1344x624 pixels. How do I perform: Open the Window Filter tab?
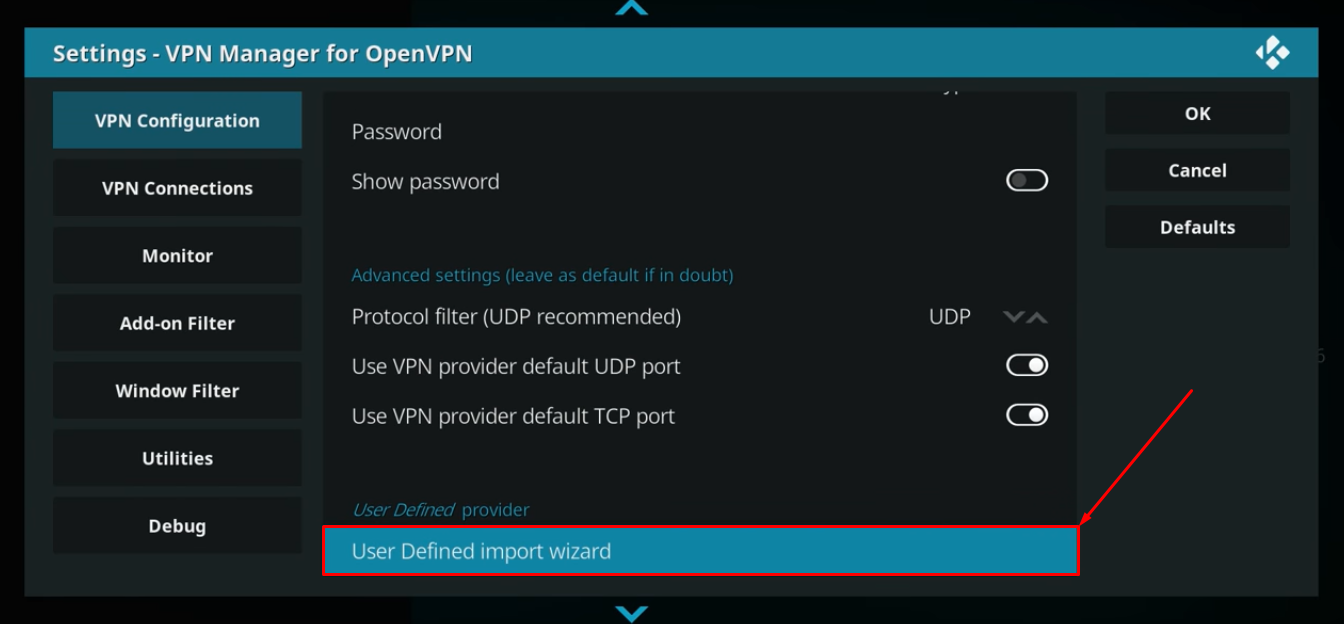pos(177,391)
